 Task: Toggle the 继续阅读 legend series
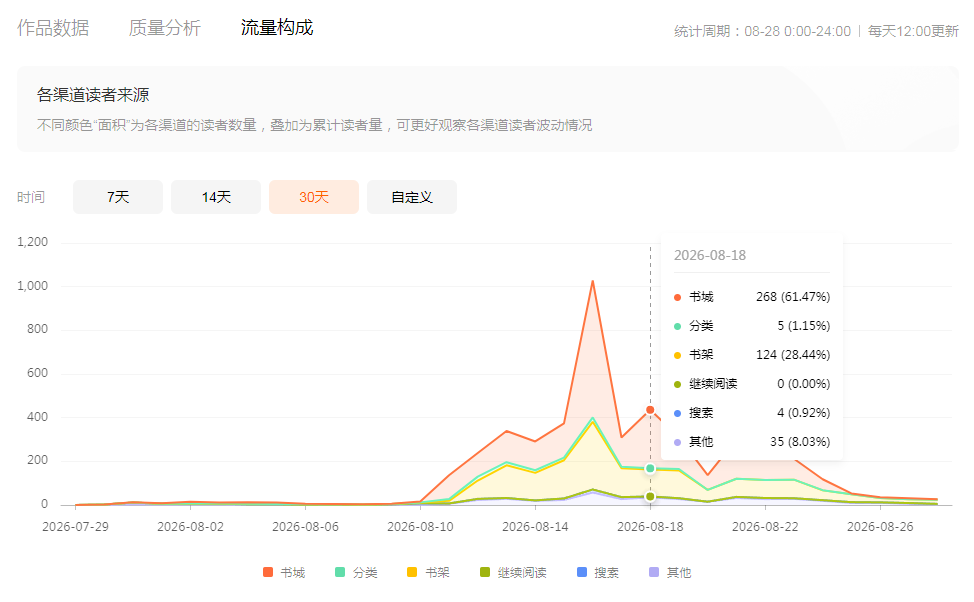(x=514, y=572)
